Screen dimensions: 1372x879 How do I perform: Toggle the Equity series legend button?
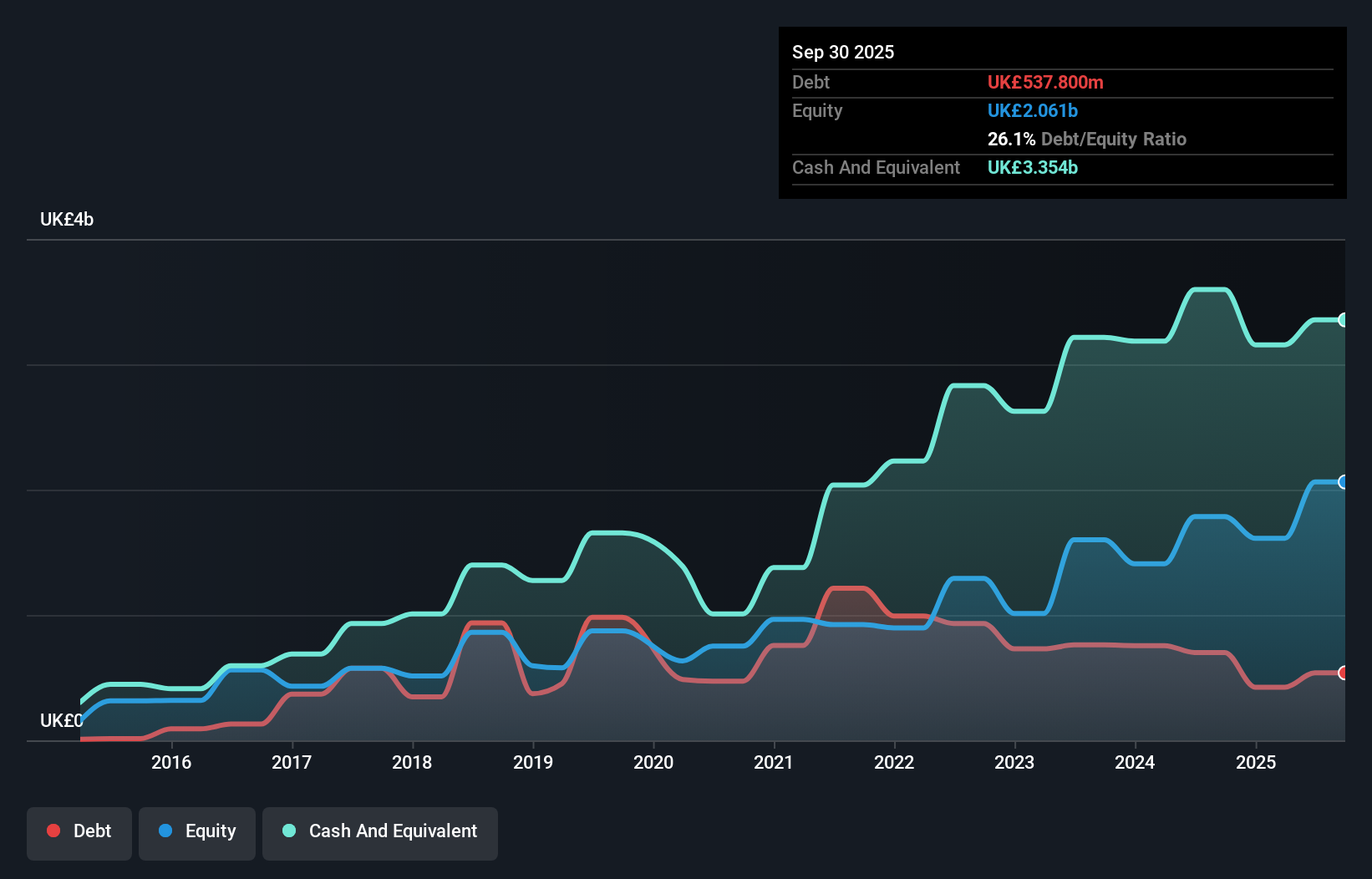pyautogui.click(x=197, y=833)
